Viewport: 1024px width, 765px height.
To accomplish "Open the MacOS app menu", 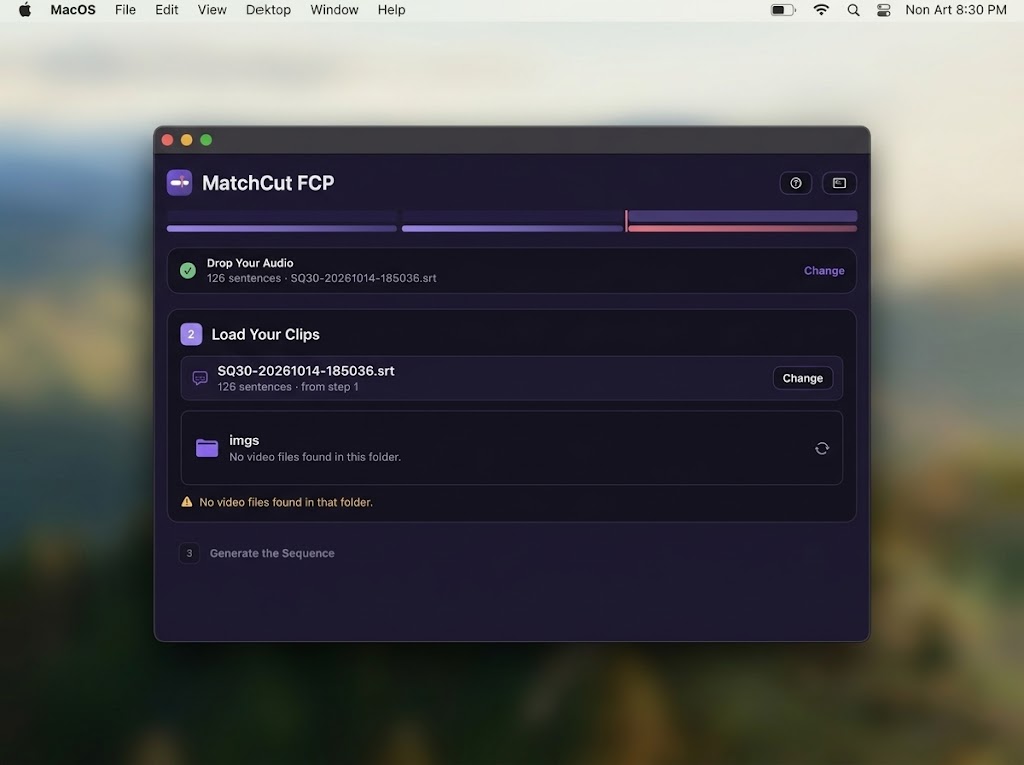I will (x=72, y=10).
